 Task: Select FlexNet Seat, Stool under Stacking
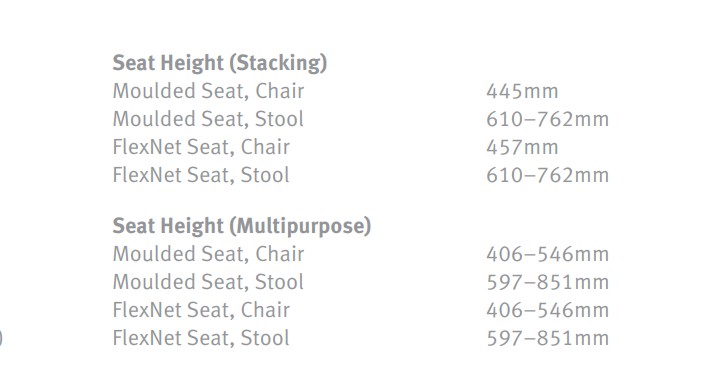201,176
